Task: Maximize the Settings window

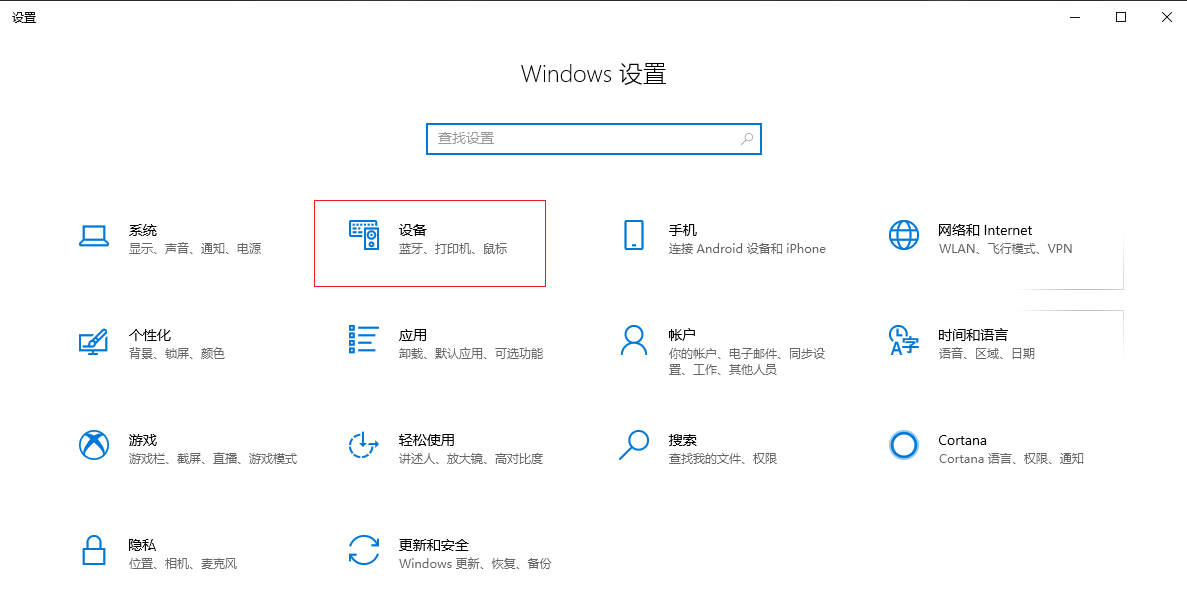Action: point(1121,17)
